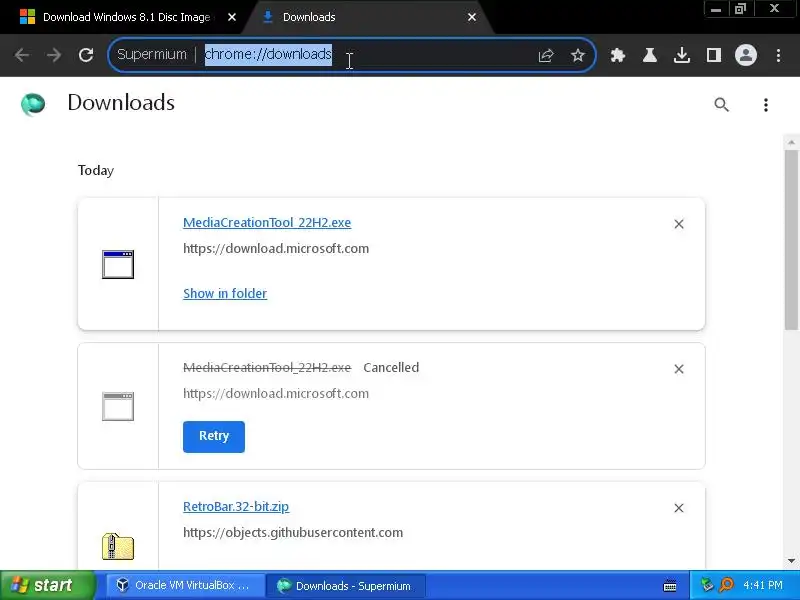Open RetroBar.32-bit.zip file link

(x=236, y=507)
